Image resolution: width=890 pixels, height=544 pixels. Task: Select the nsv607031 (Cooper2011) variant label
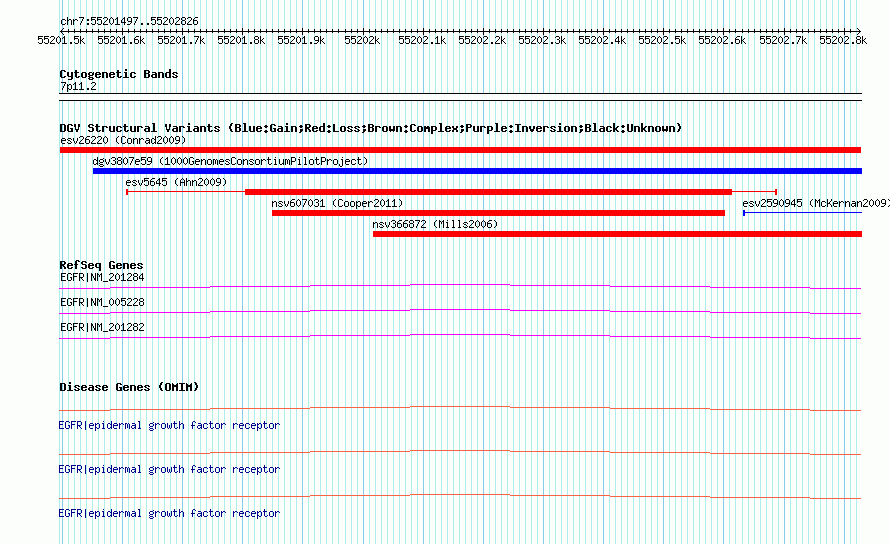point(337,203)
